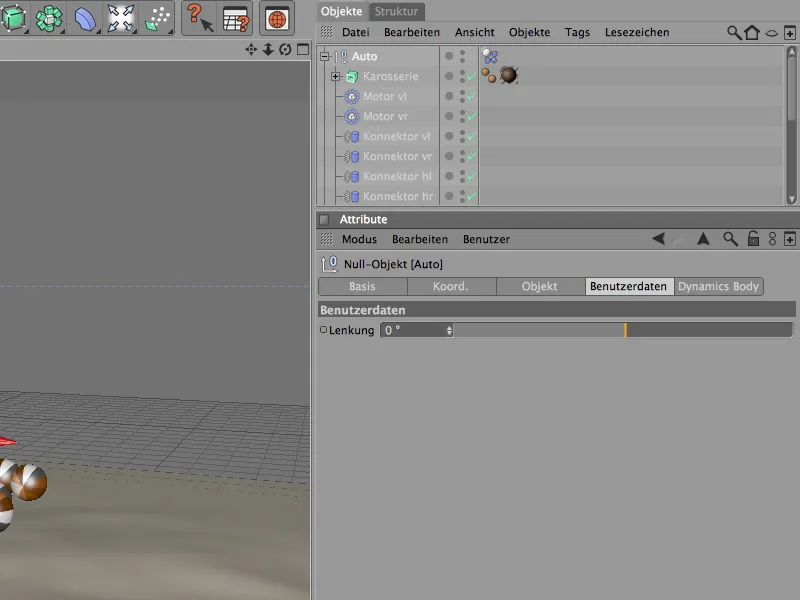Open the context help pointer tool
This screenshot has width=800, height=600.
pos(200,18)
